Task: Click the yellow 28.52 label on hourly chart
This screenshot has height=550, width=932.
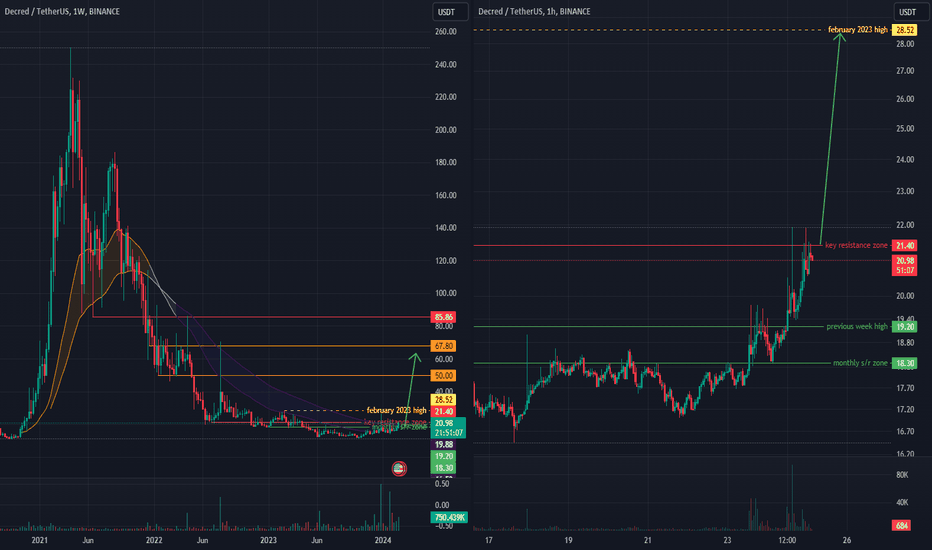Action: click(x=905, y=30)
